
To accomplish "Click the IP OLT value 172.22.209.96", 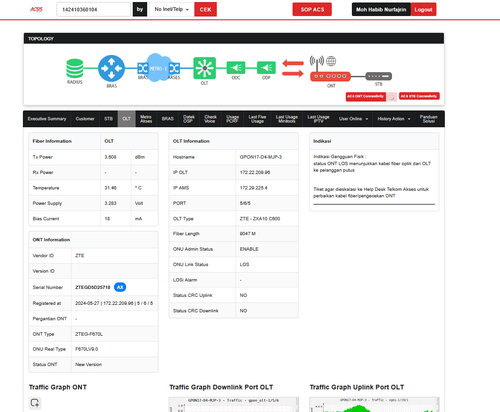I will (255, 172).
